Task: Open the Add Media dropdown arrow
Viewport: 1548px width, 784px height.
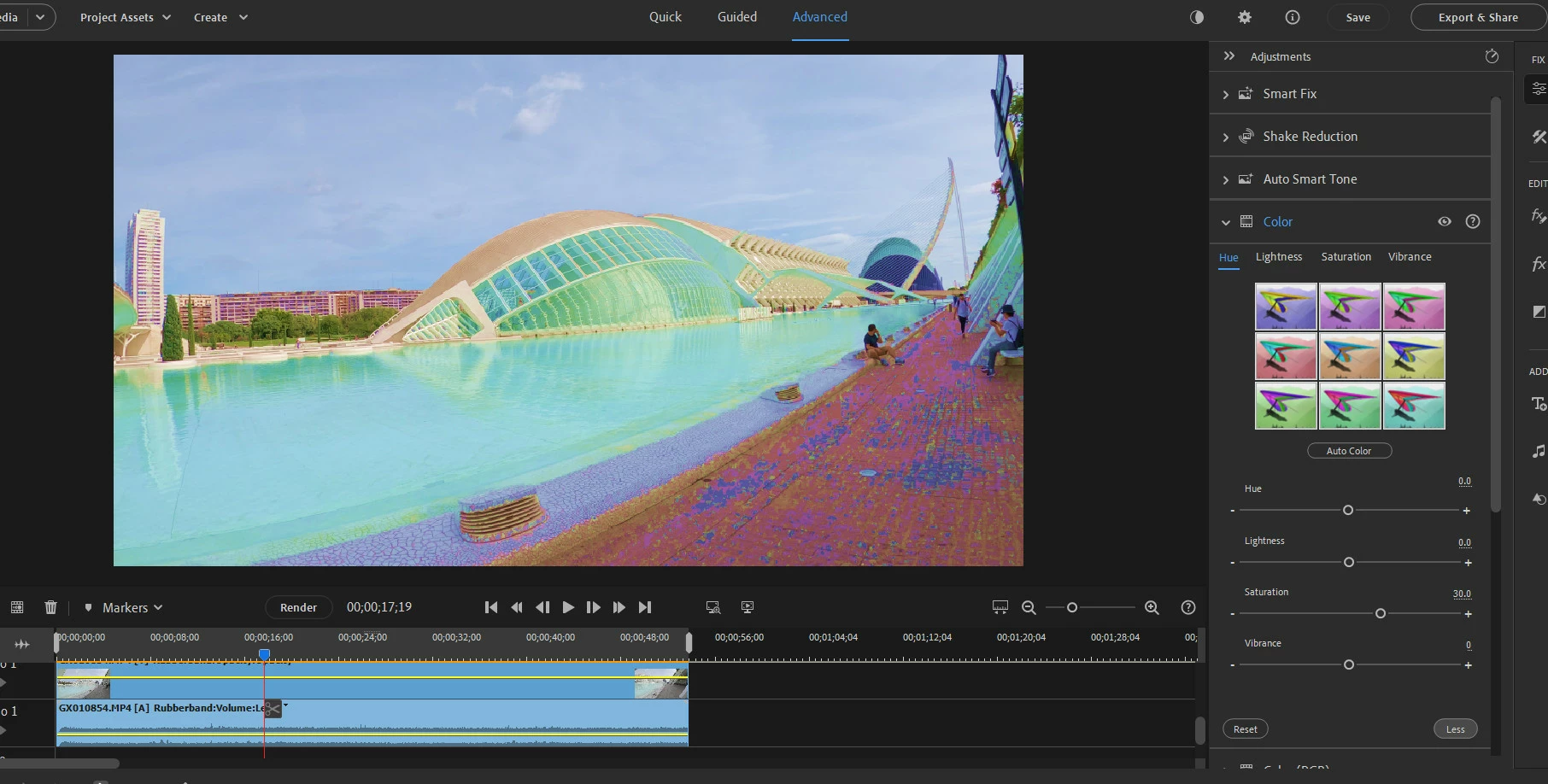Action: coord(39,17)
